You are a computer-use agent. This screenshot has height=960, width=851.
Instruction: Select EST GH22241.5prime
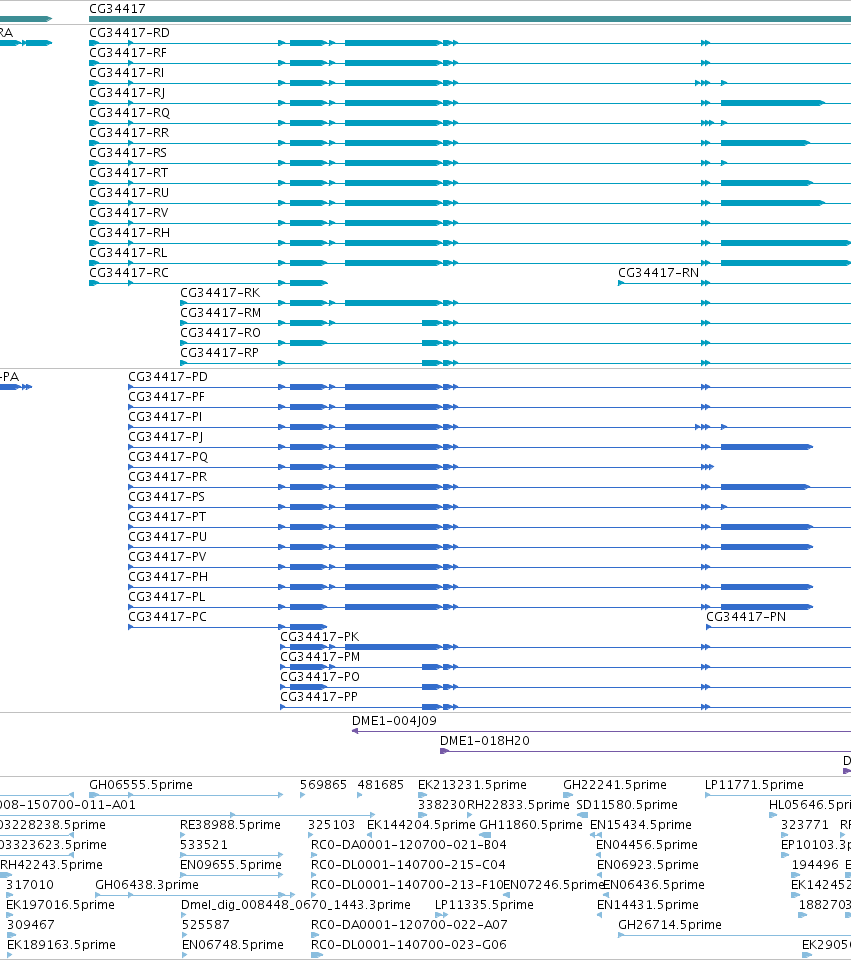pos(615,785)
